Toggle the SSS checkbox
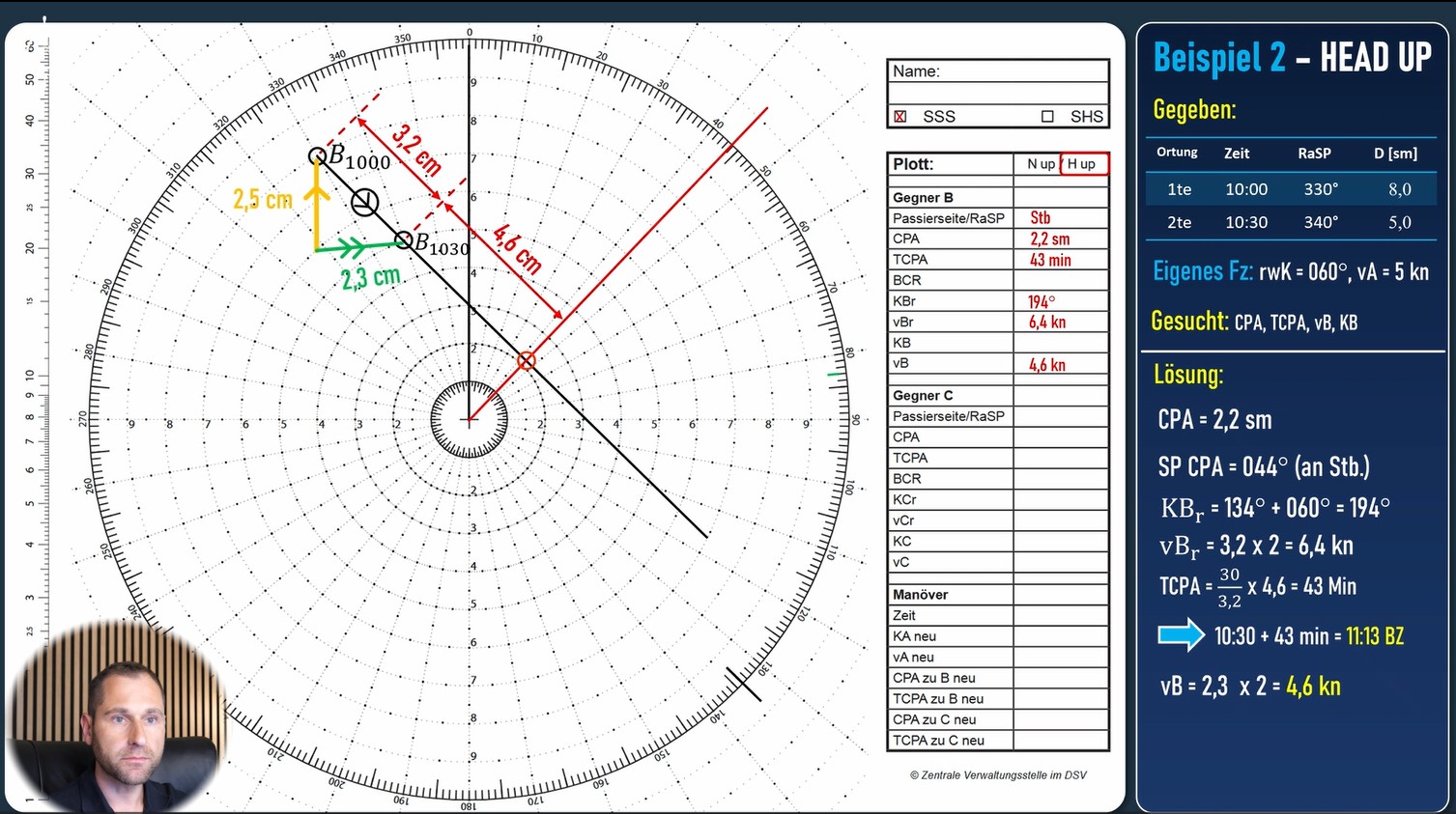Viewport: 1456px width, 814px height. 900,116
